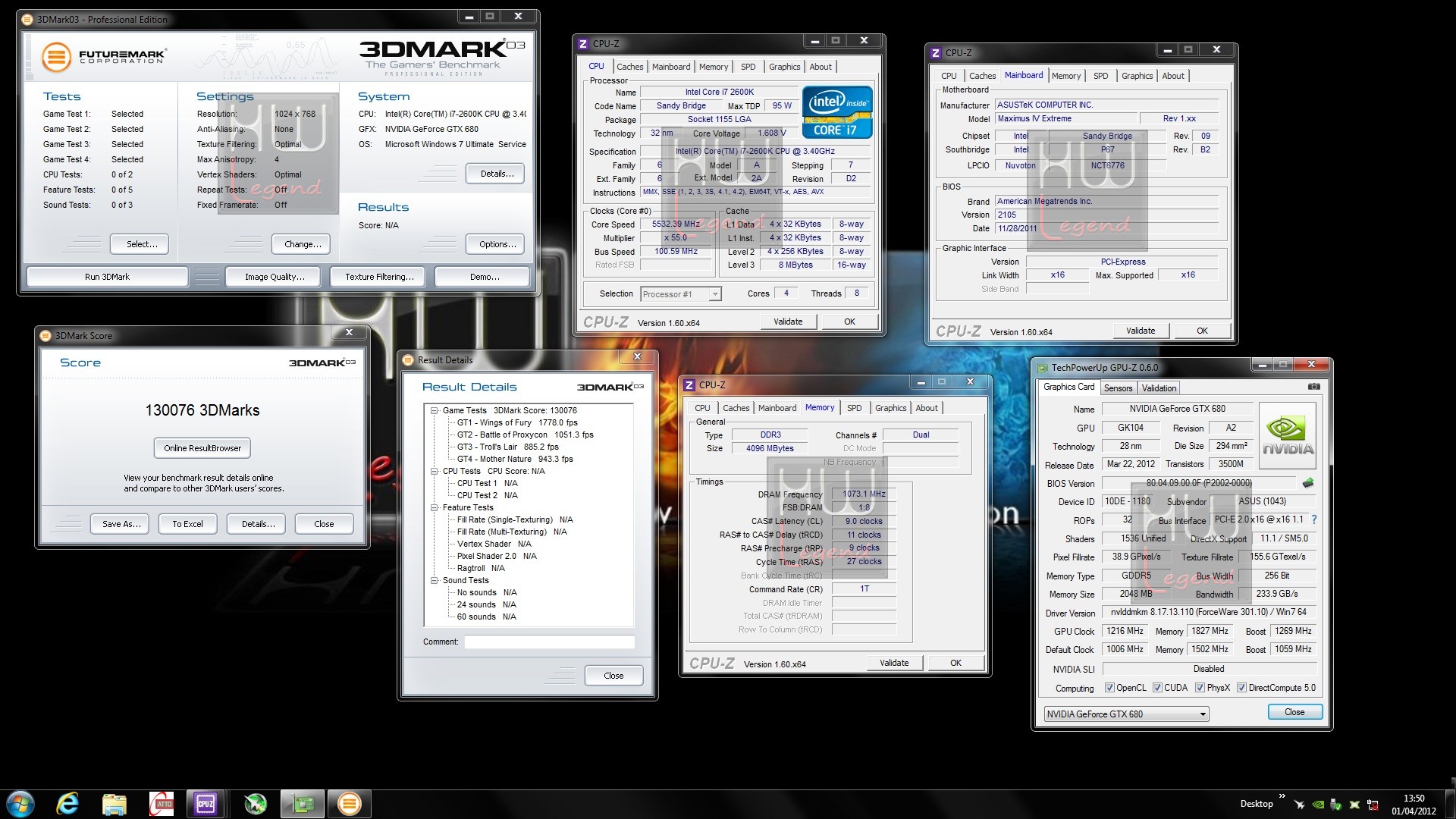
Task: Click the GPU-Z title bar icon
Action: point(1042,368)
